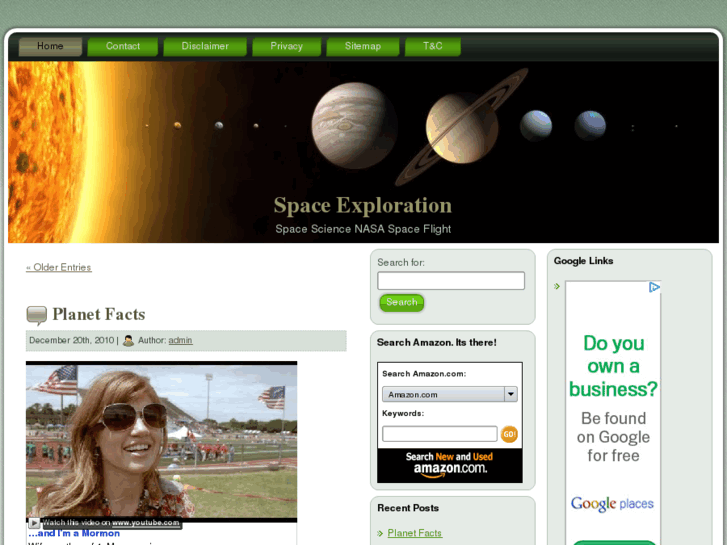Image resolution: width=727 pixels, height=545 pixels.
Task: Go to the Disclaimer page
Action: pyautogui.click(x=205, y=46)
